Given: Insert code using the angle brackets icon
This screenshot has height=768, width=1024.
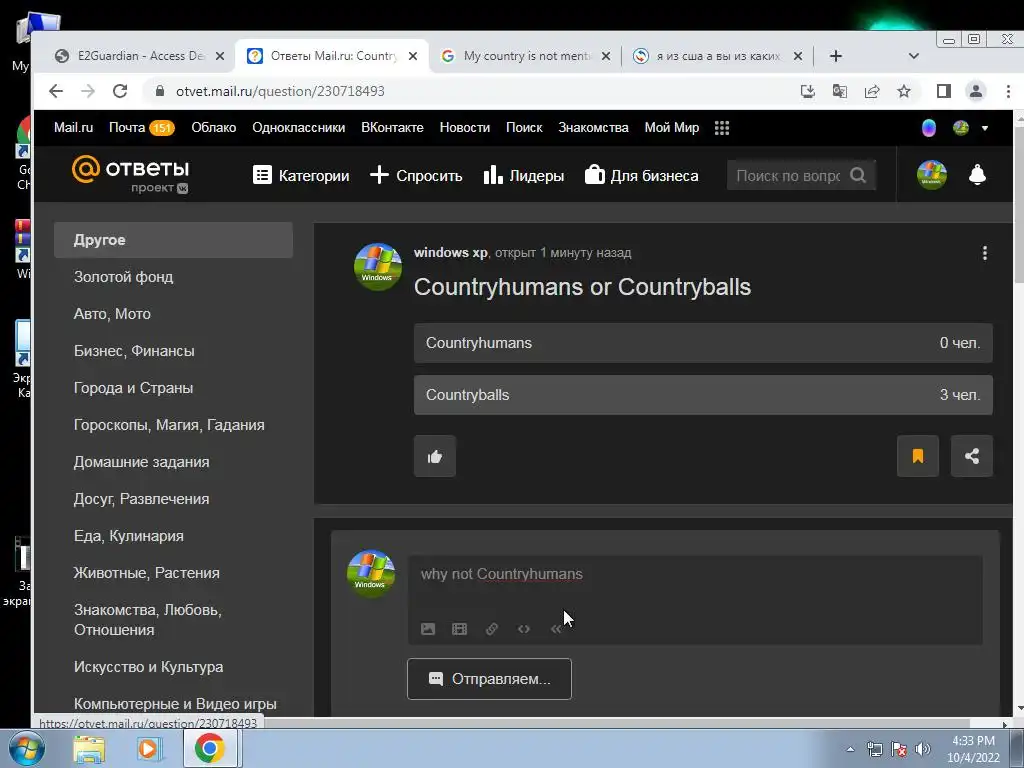Looking at the screenshot, I should (524, 629).
